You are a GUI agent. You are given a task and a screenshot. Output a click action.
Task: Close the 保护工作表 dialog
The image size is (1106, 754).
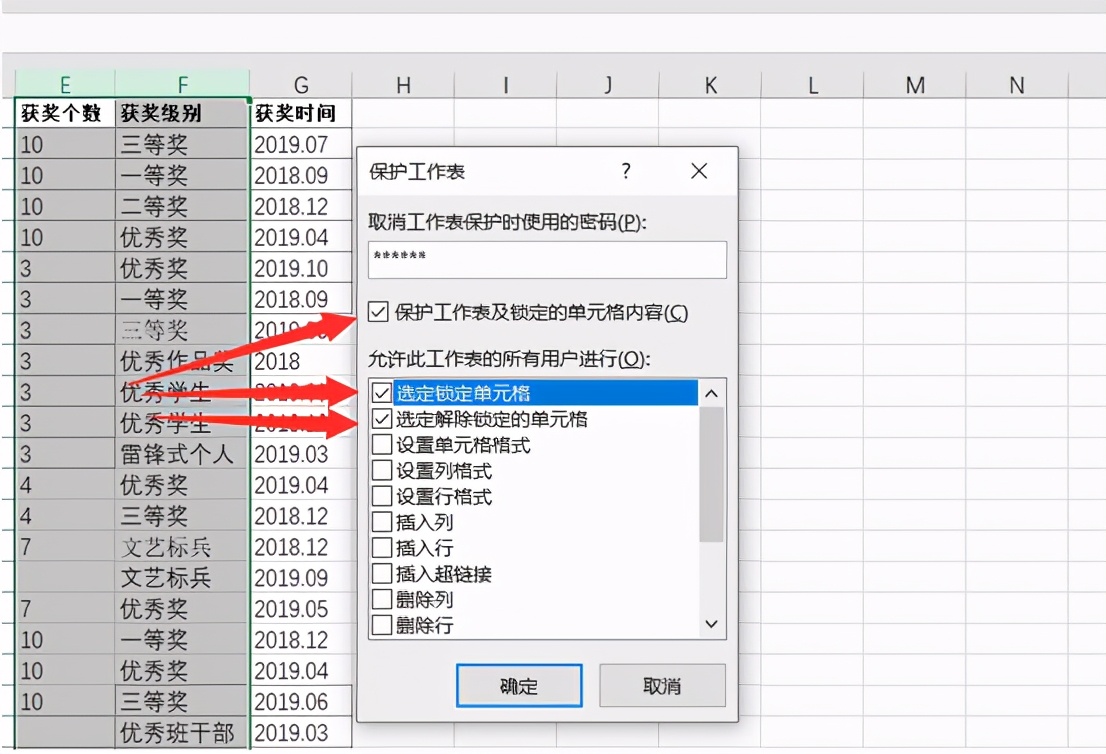(699, 171)
